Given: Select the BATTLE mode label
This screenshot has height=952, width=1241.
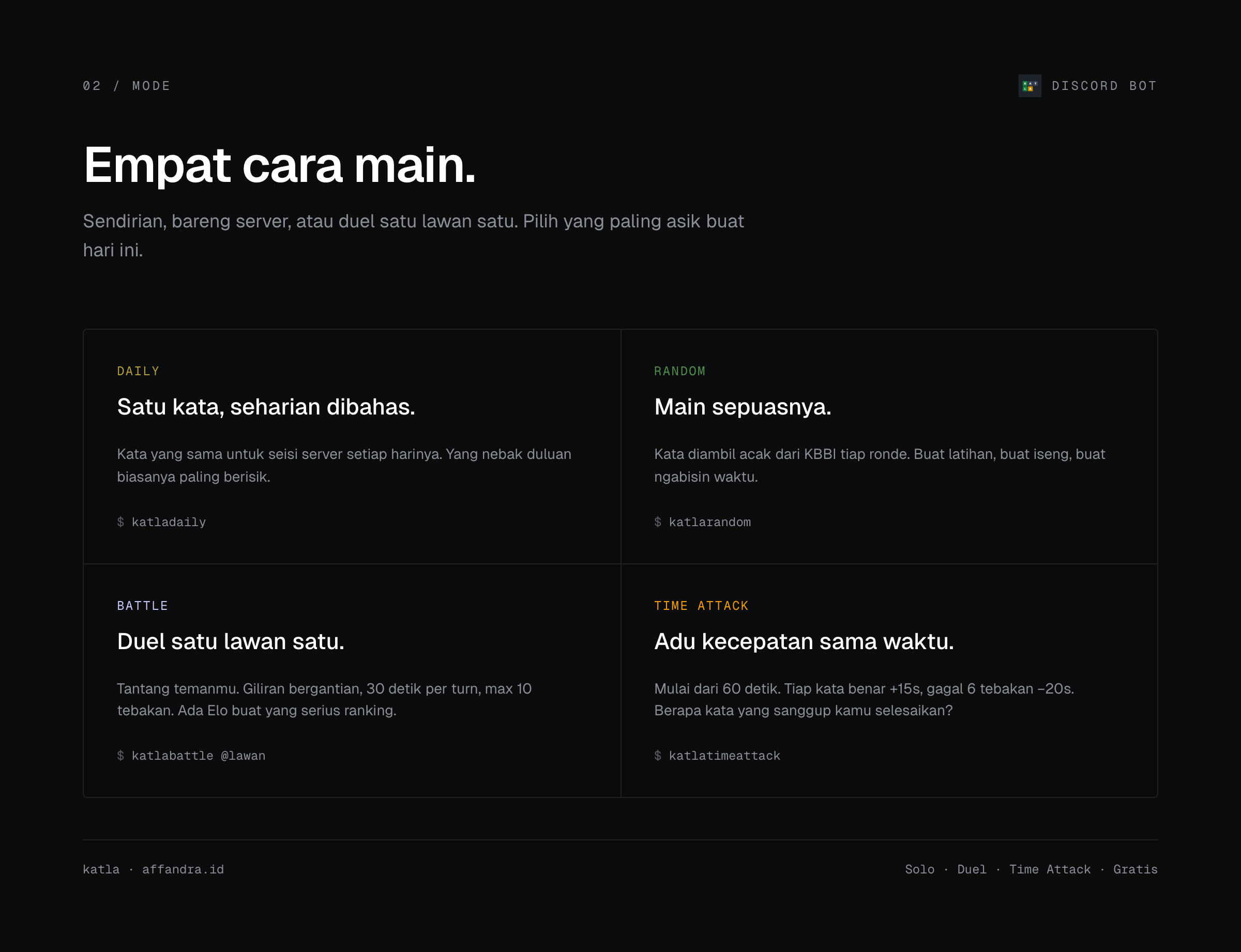Looking at the screenshot, I should [x=142, y=605].
